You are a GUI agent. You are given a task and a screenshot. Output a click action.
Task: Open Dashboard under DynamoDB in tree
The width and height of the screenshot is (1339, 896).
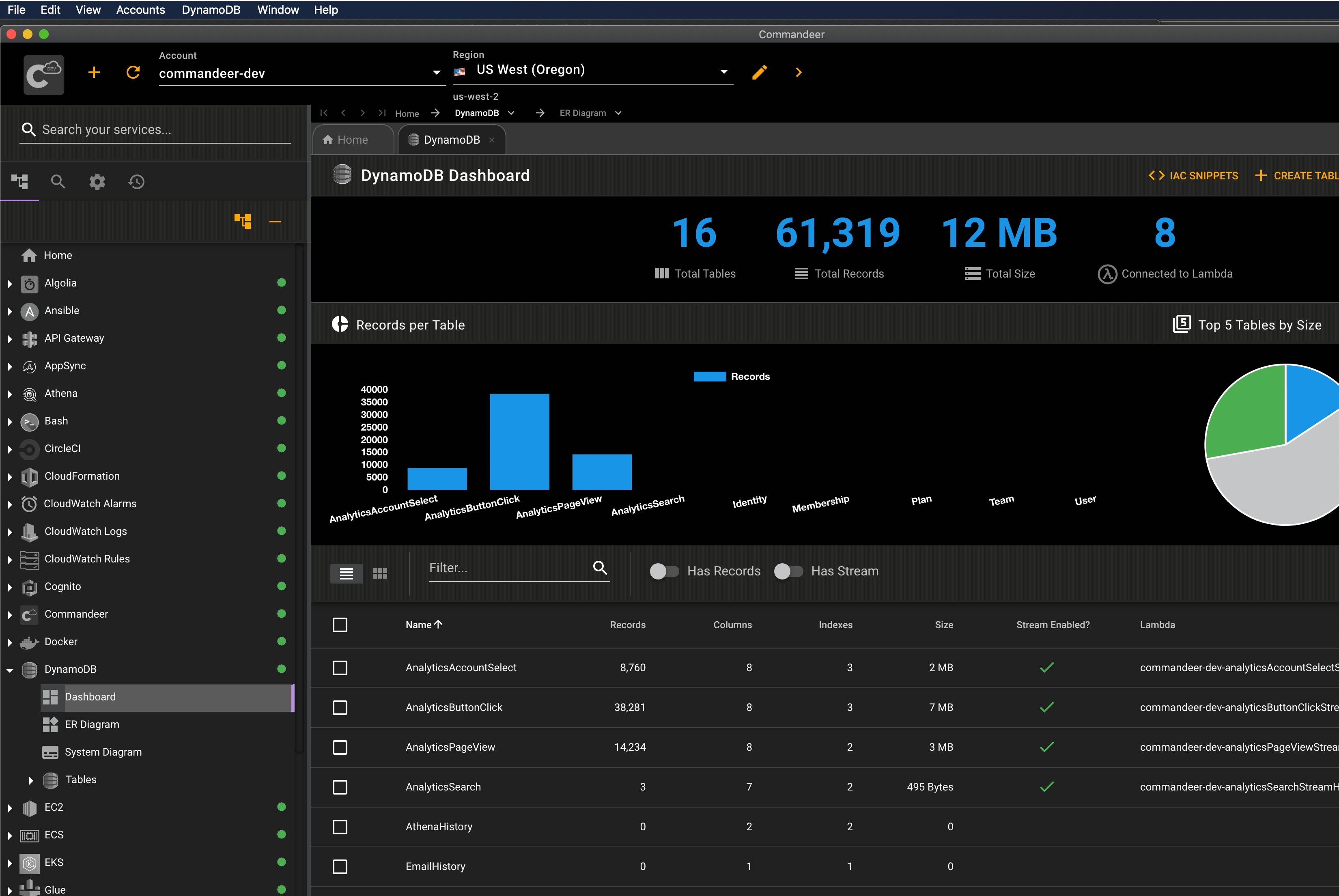(x=167, y=697)
